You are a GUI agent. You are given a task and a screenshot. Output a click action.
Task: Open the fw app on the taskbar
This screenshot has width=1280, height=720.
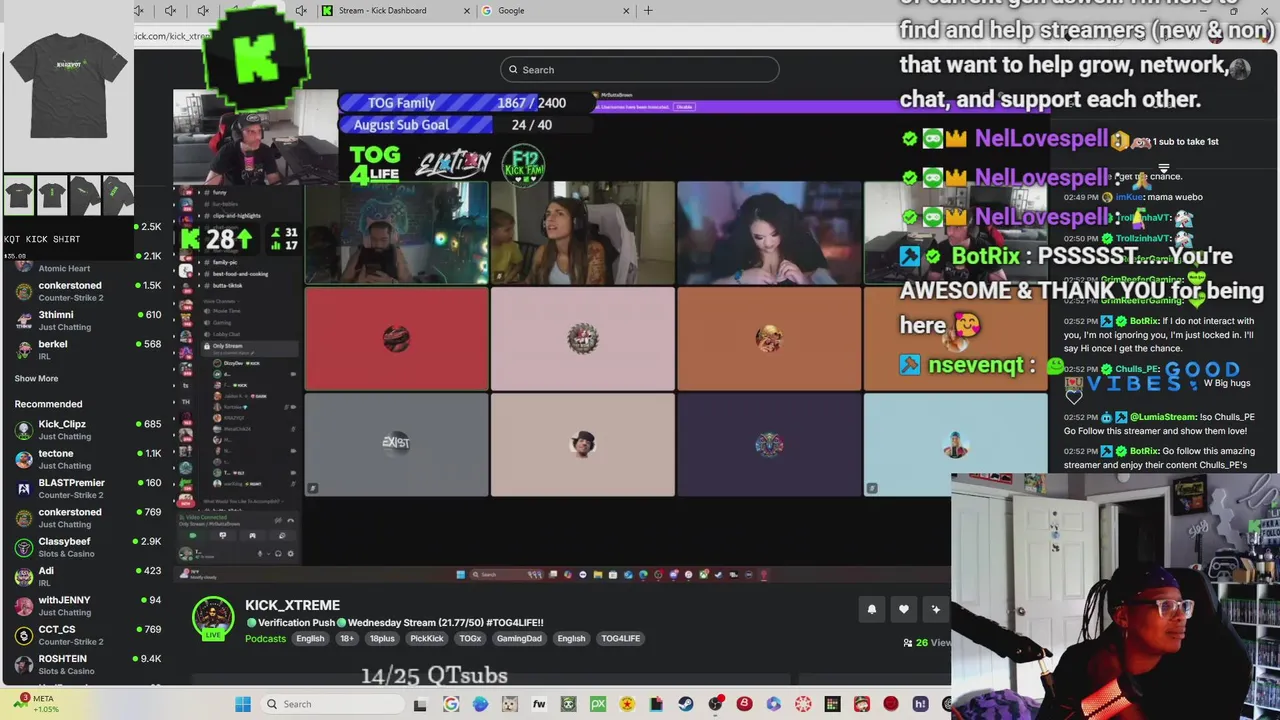[539, 704]
